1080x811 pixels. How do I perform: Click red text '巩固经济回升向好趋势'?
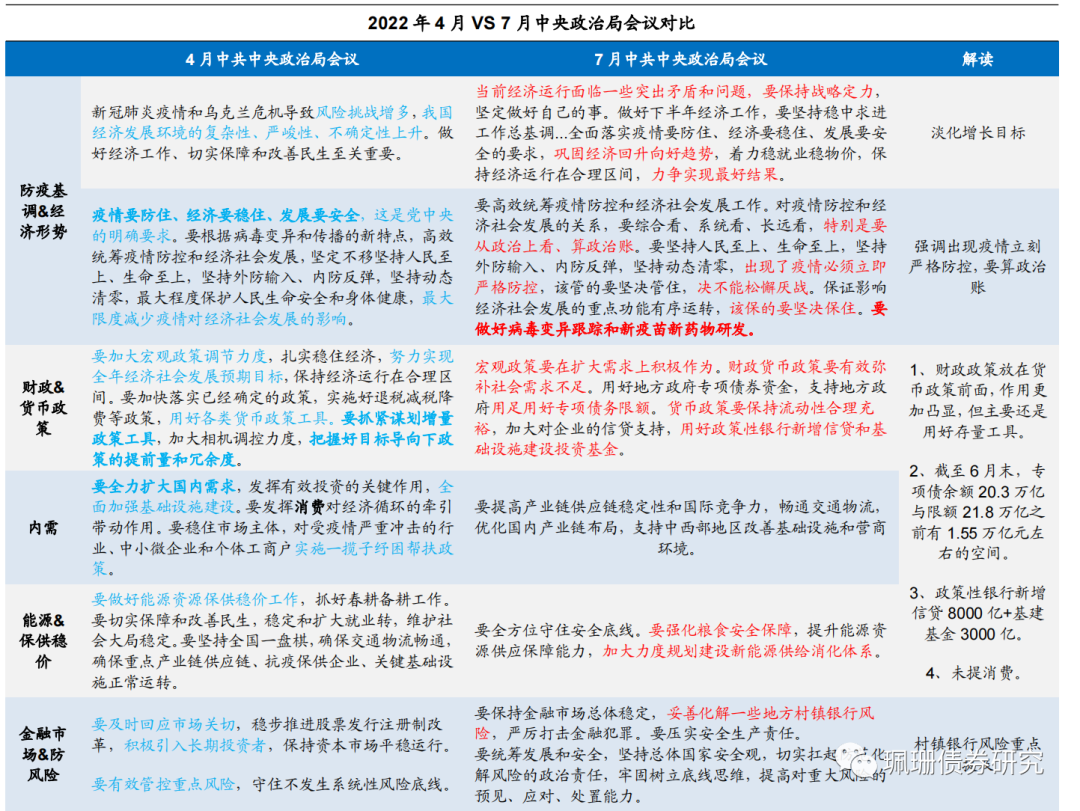[634, 154]
